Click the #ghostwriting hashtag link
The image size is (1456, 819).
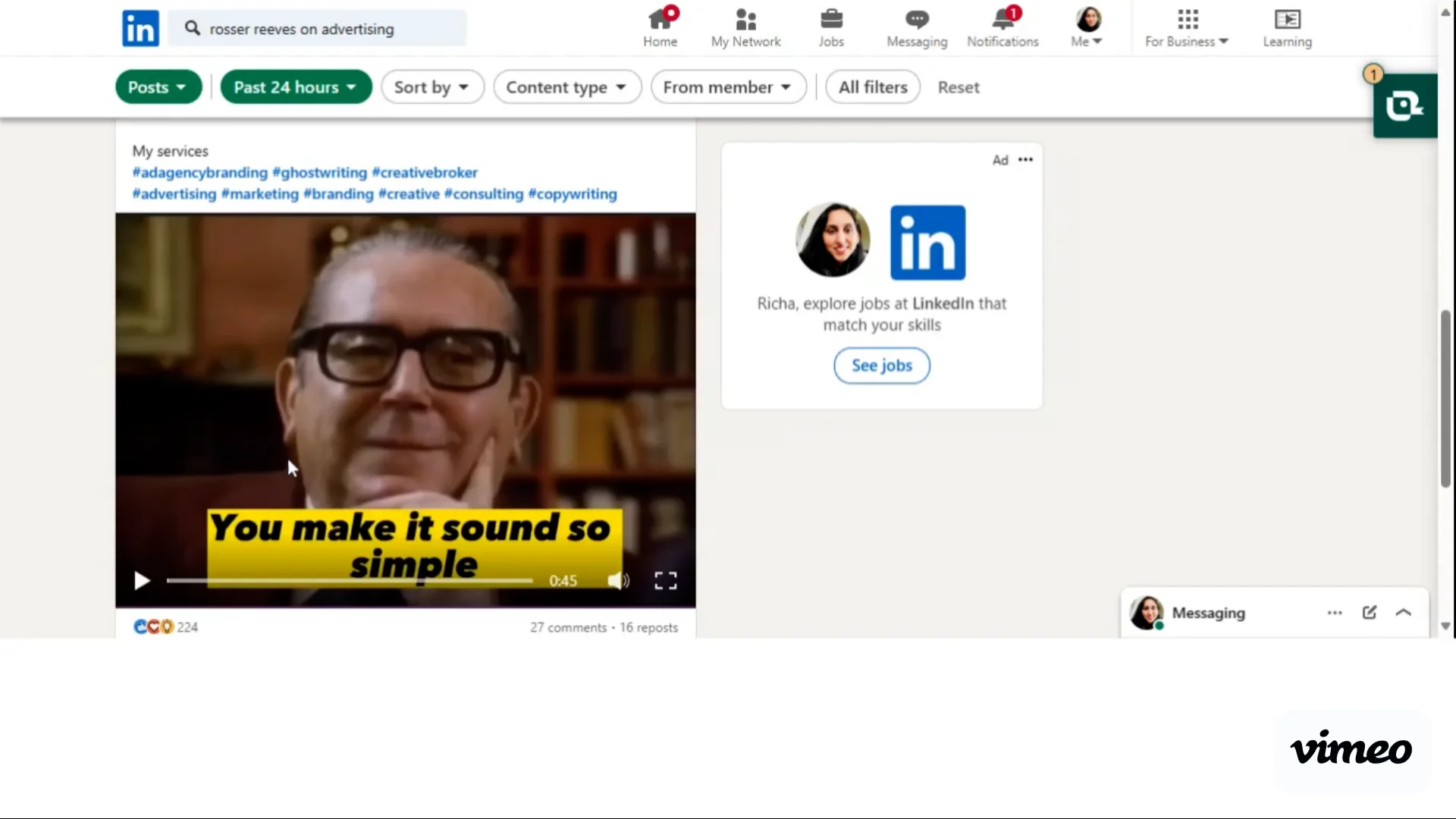[319, 172]
